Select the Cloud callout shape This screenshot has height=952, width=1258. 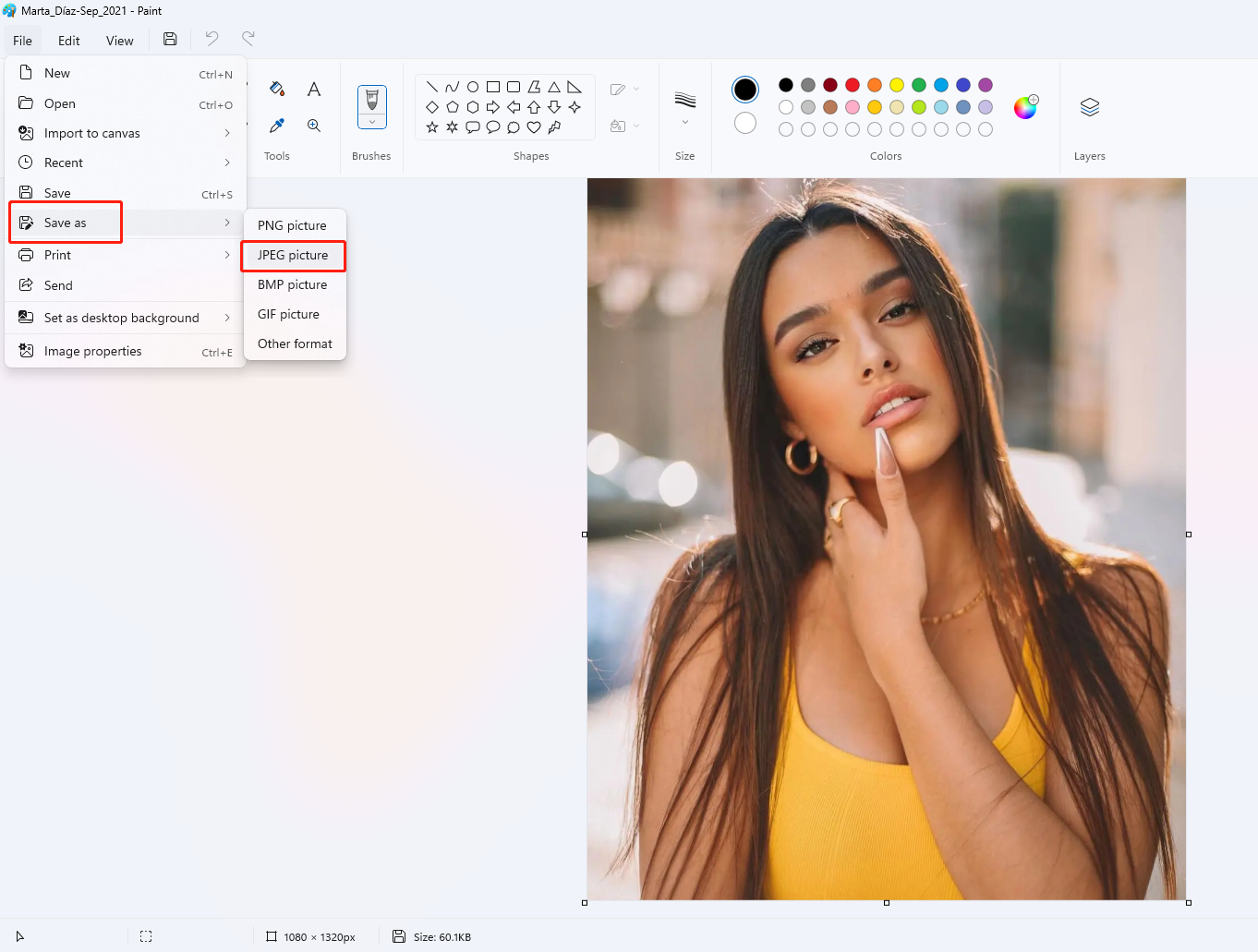[514, 127]
